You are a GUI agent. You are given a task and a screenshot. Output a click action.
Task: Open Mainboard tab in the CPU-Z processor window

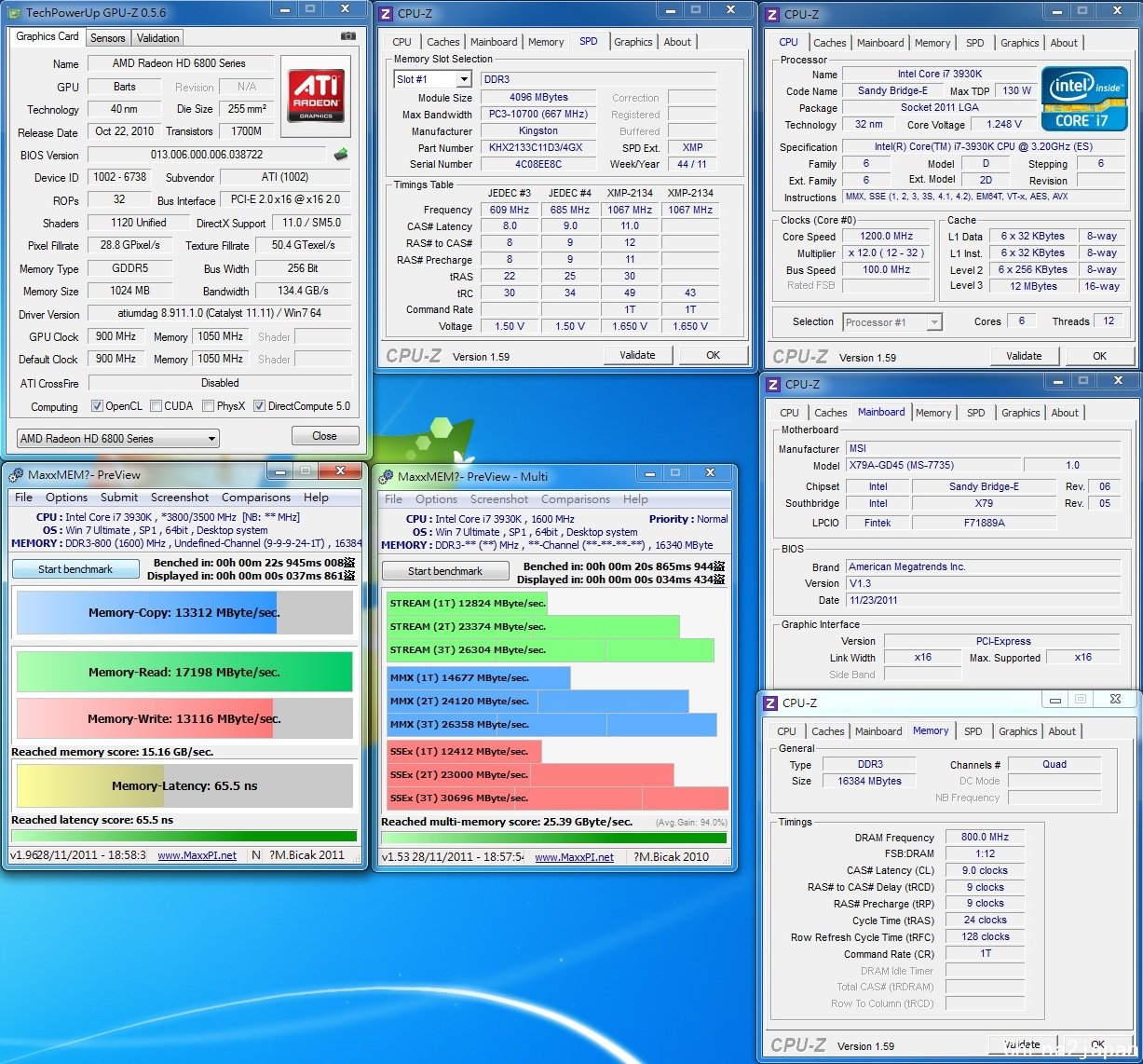tap(880, 43)
